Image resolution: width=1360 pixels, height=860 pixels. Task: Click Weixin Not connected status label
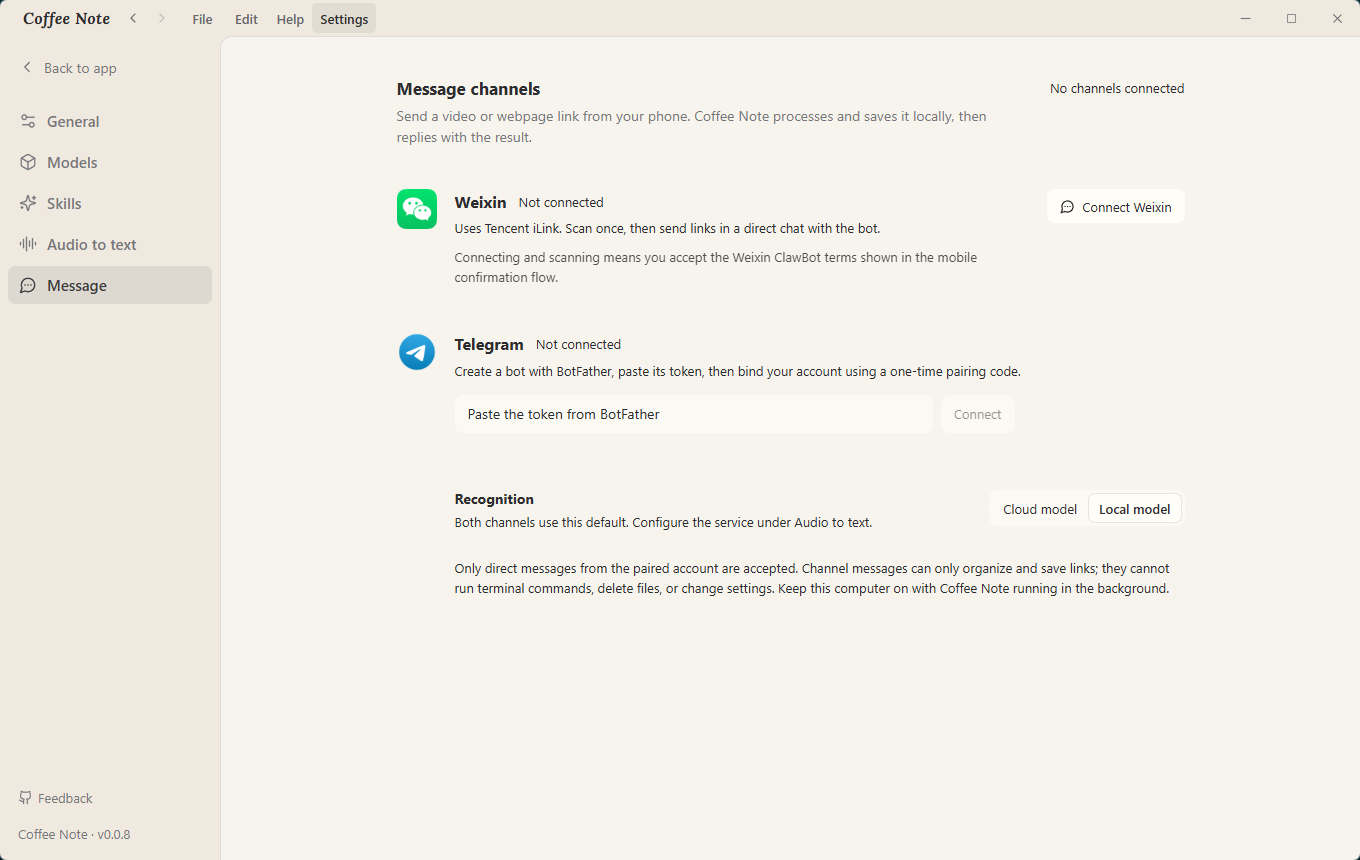pyautogui.click(x=561, y=202)
